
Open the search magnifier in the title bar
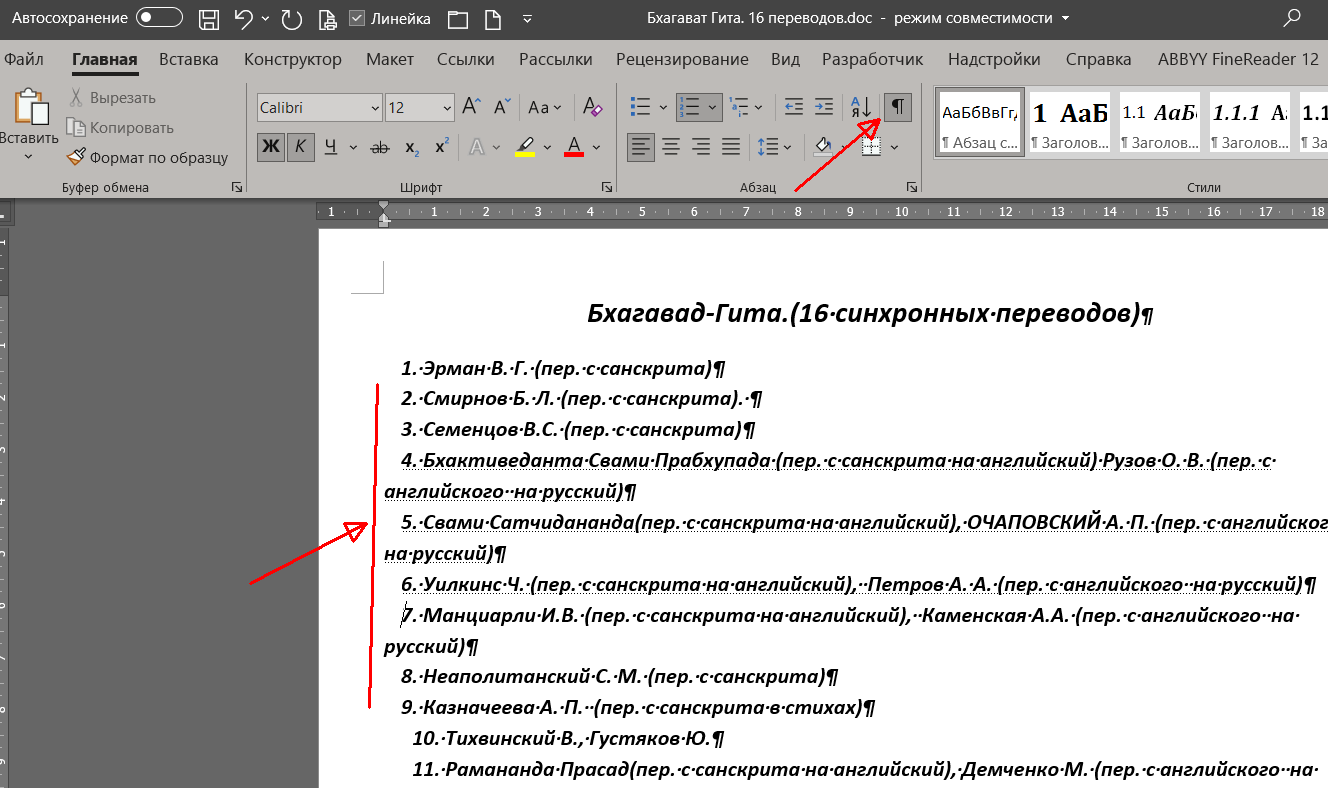coord(1294,17)
